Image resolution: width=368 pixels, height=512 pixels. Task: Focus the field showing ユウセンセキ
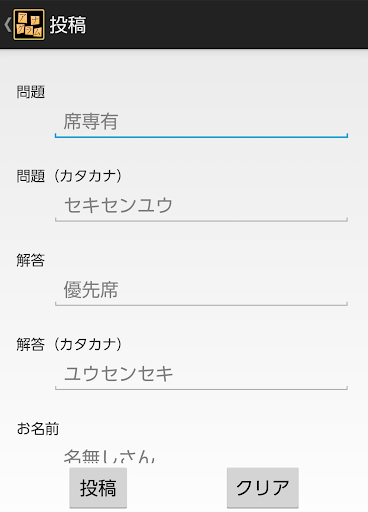[201, 374]
